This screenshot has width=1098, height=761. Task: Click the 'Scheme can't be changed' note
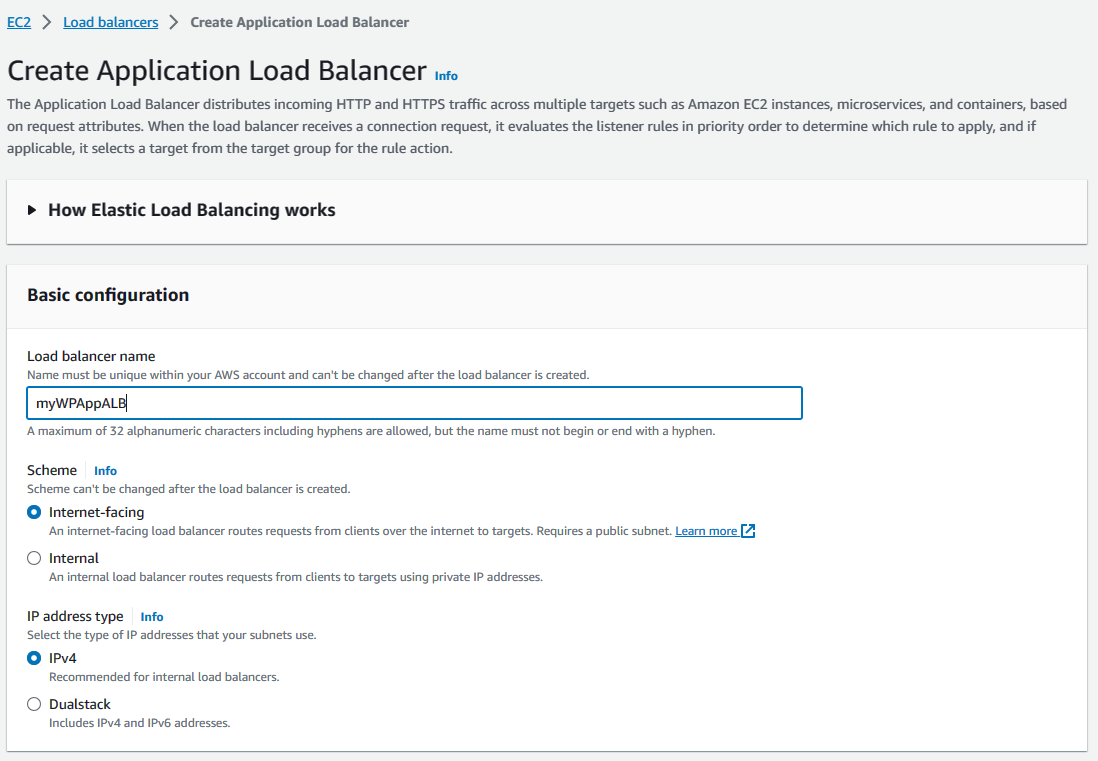[188, 489]
